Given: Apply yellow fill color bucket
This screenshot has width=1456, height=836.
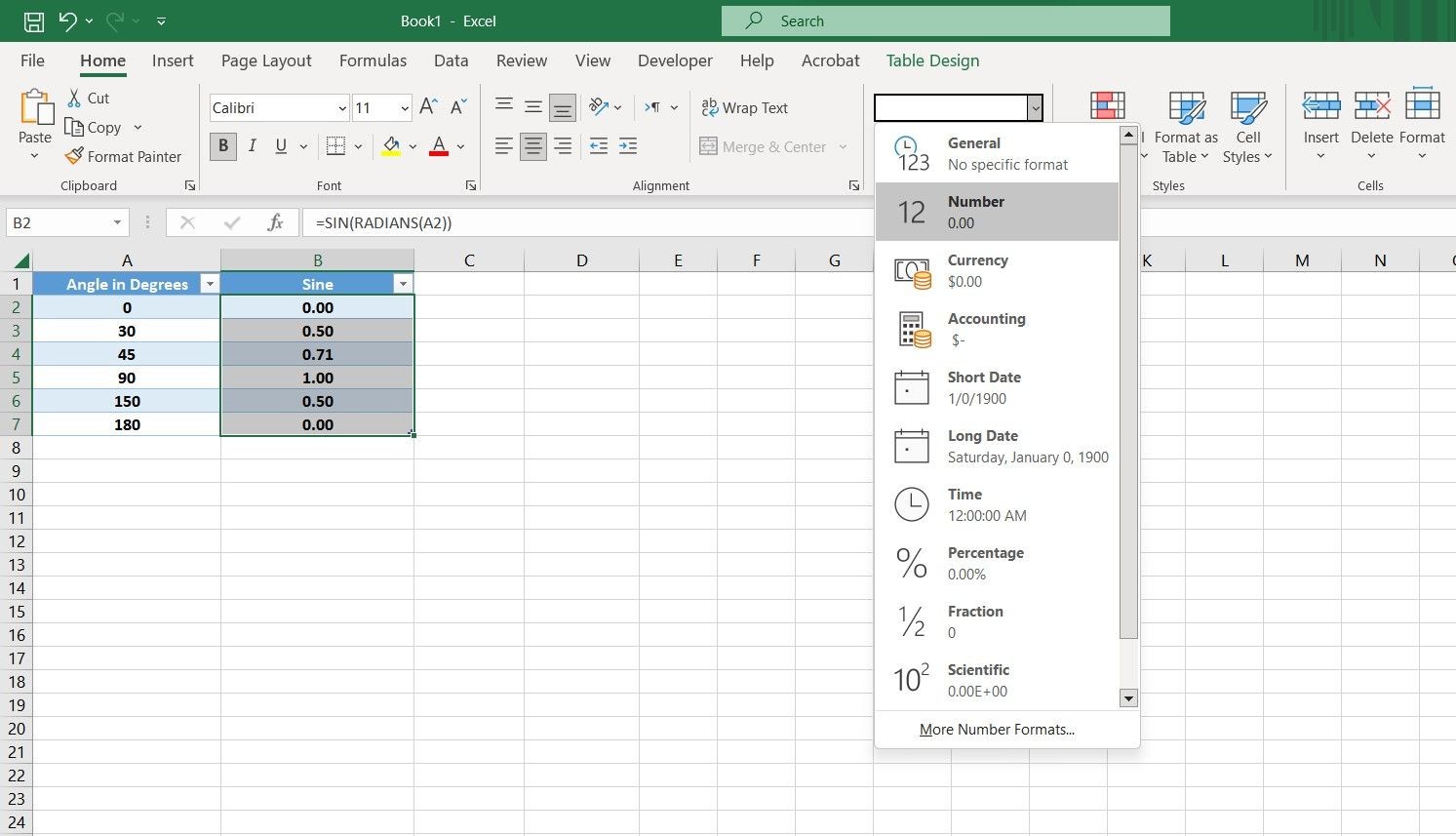Looking at the screenshot, I should 391,147.
